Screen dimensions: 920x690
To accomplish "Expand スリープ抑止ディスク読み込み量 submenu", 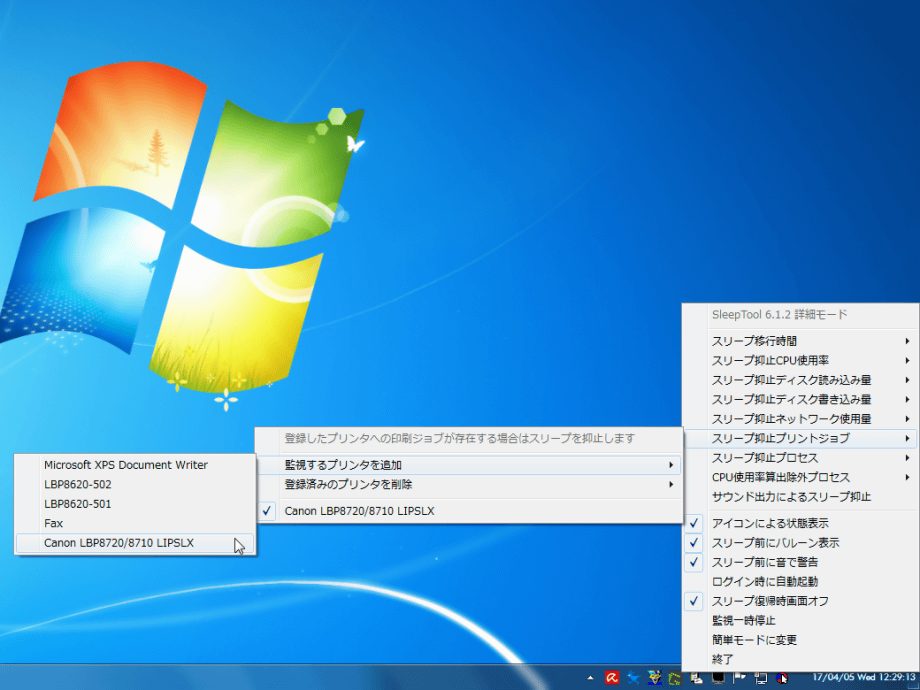I will click(800, 380).
